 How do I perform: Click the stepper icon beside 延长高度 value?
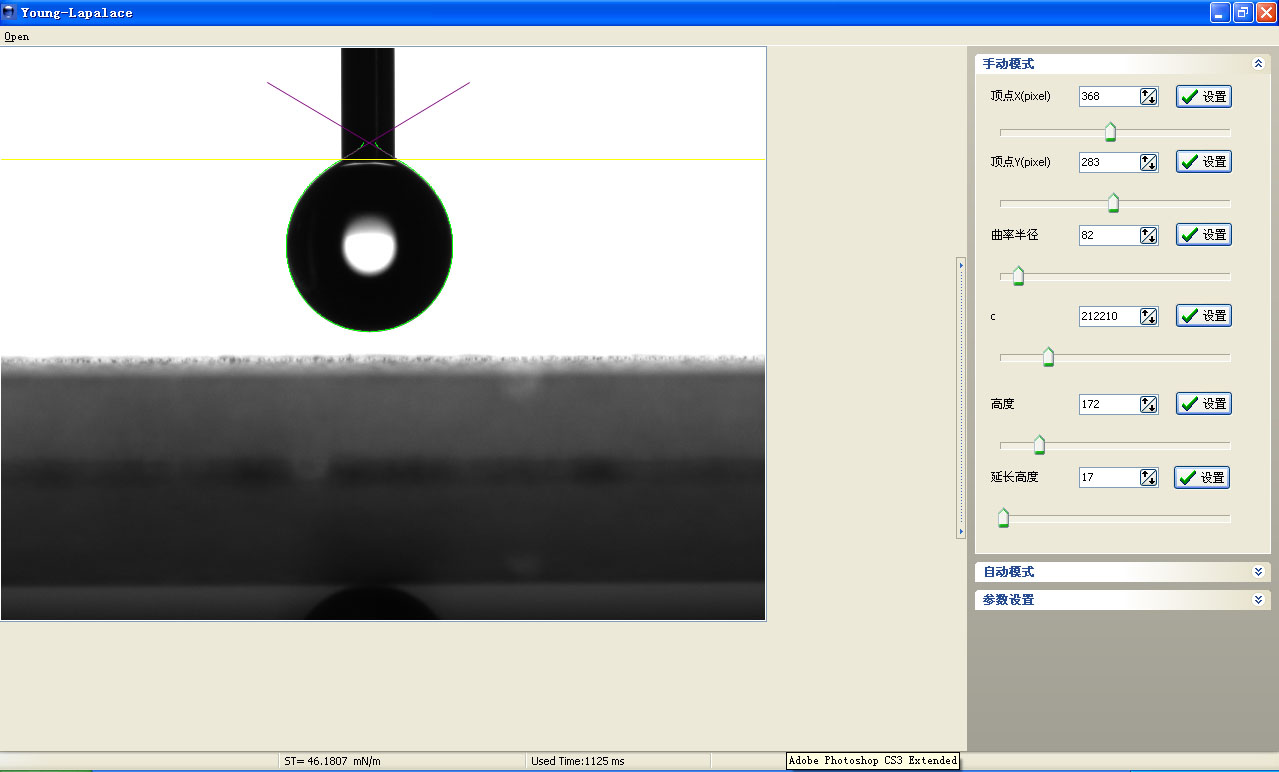[1148, 478]
